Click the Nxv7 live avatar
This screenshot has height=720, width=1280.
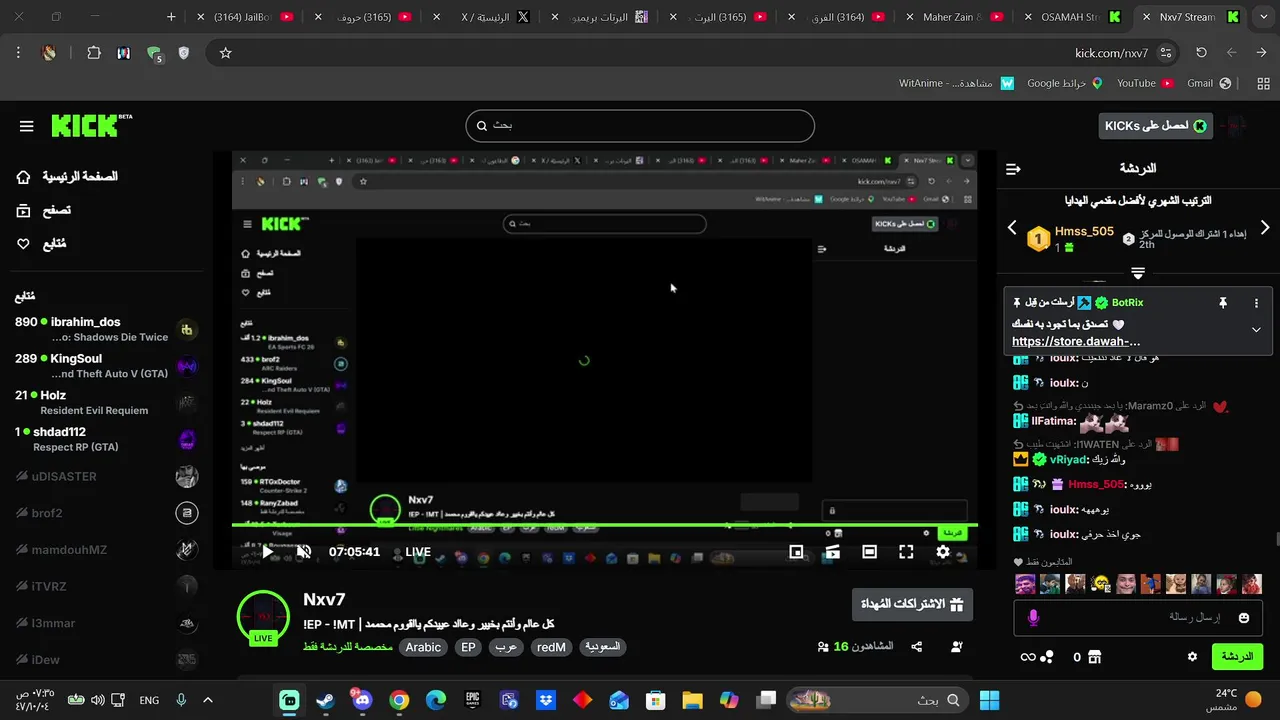tap(263, 618)
